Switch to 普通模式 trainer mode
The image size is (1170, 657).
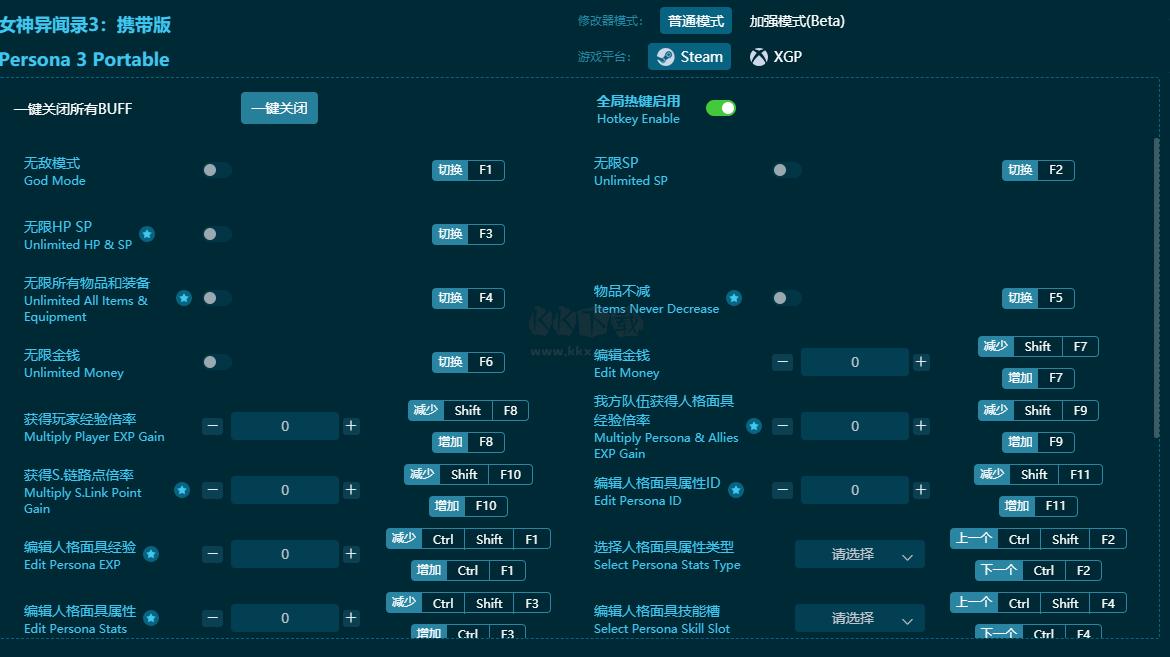[x=695, y=21]
